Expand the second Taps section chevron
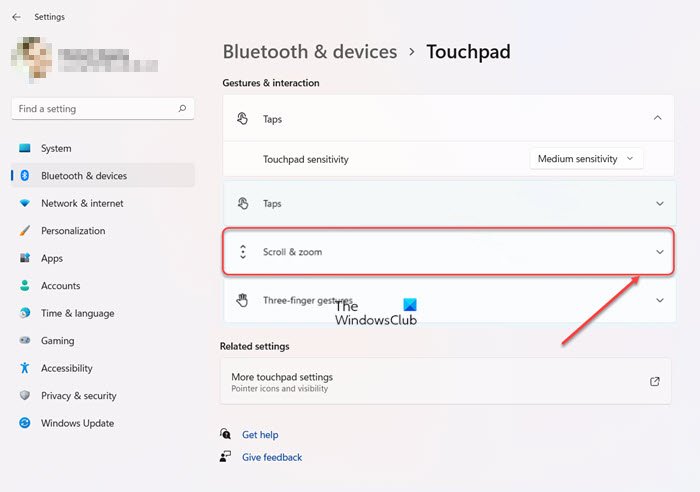The width and height of the screenshot is (700, 492). pos(659,204)
